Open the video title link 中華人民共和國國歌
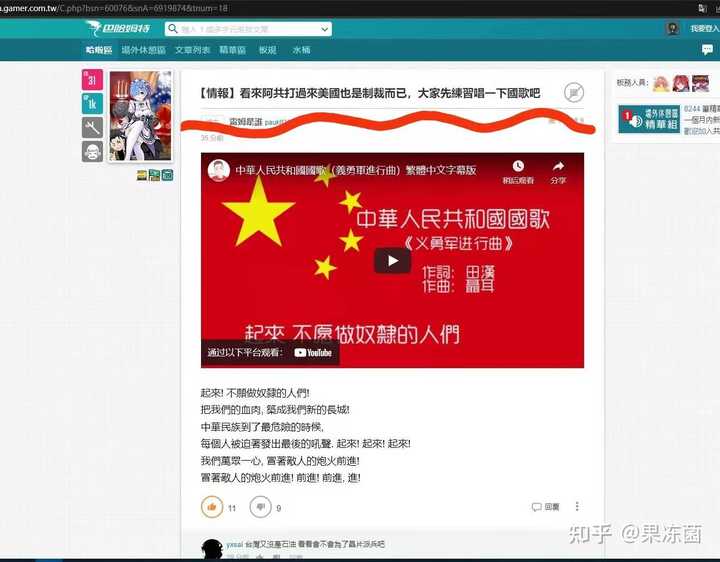This screenshot has height=562, width=720. 355,170
